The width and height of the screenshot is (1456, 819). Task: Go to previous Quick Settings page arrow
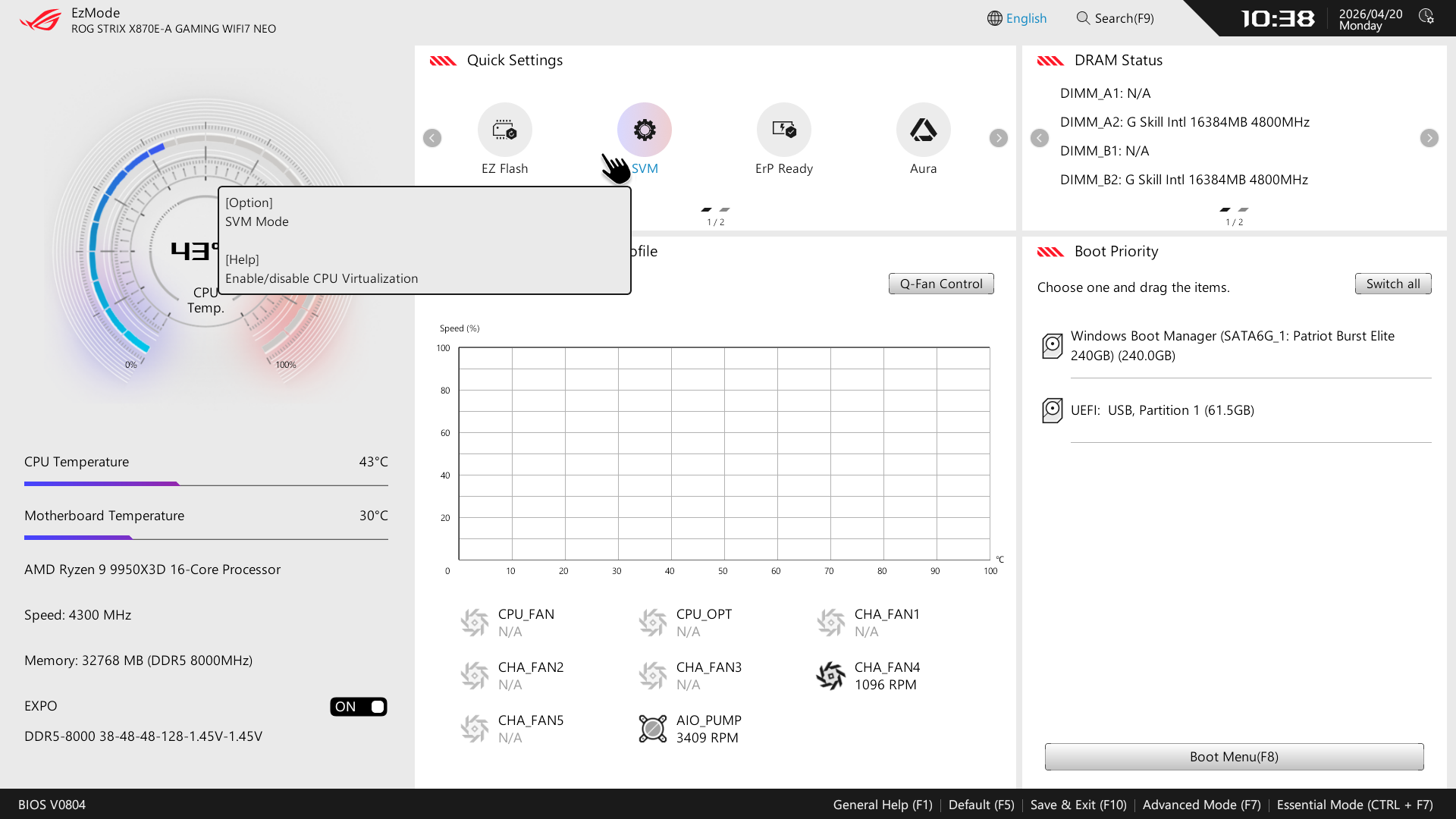432,138
